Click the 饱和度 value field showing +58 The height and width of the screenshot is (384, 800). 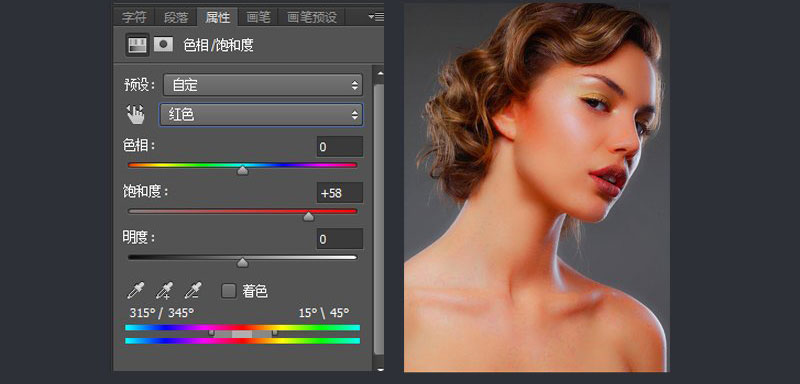(x=340, y=193)
